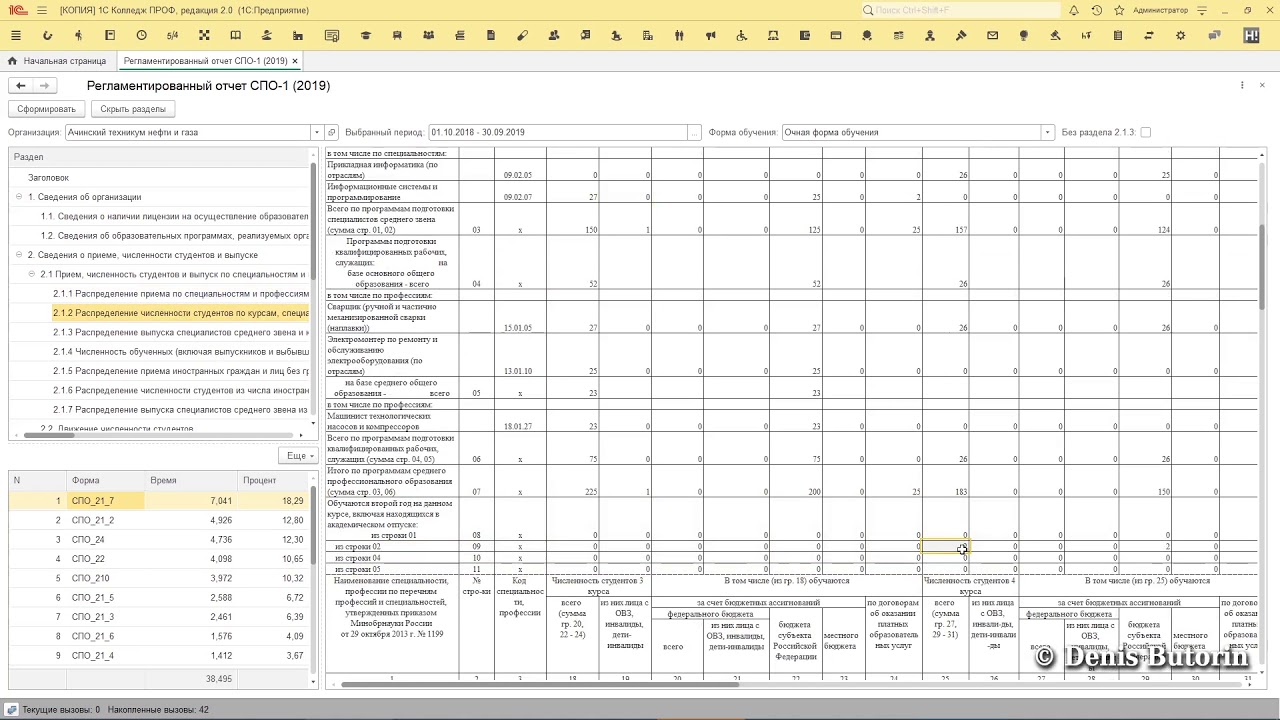
Task: Click the clock icon in the sections toolbar
Action: click(141, 35)
